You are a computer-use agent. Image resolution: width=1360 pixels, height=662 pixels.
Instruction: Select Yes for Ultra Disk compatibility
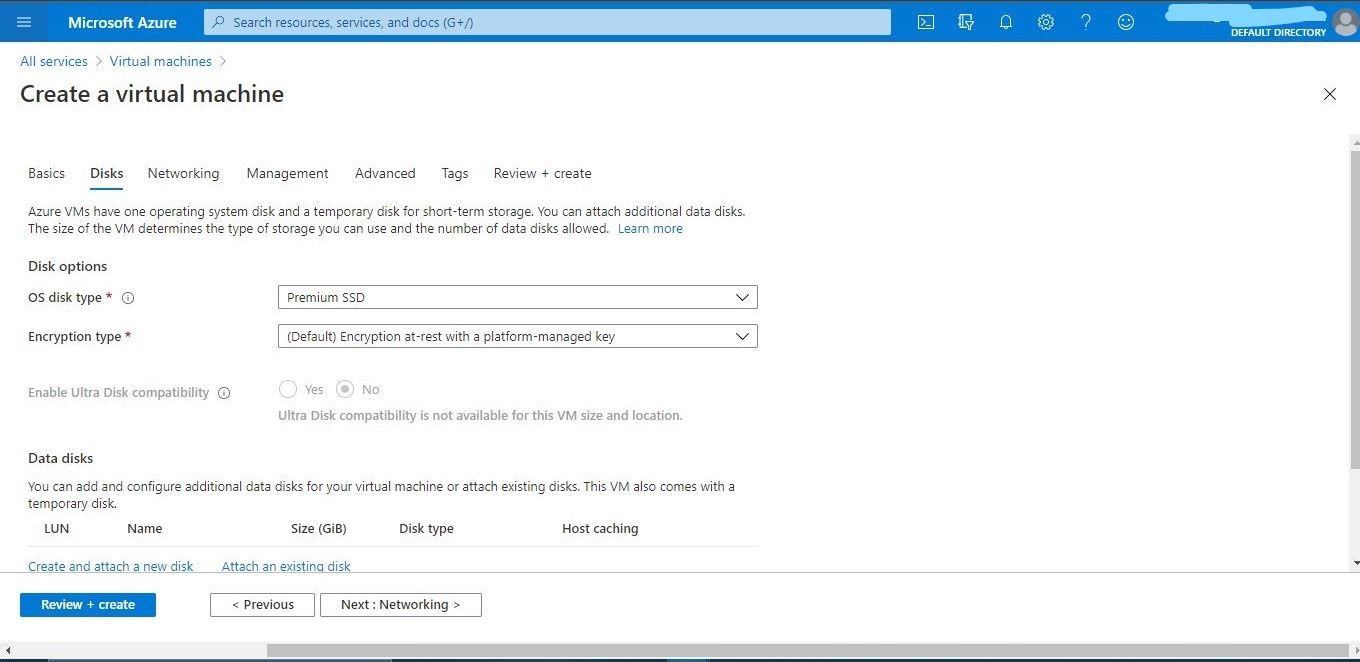(x=288, y=389)
